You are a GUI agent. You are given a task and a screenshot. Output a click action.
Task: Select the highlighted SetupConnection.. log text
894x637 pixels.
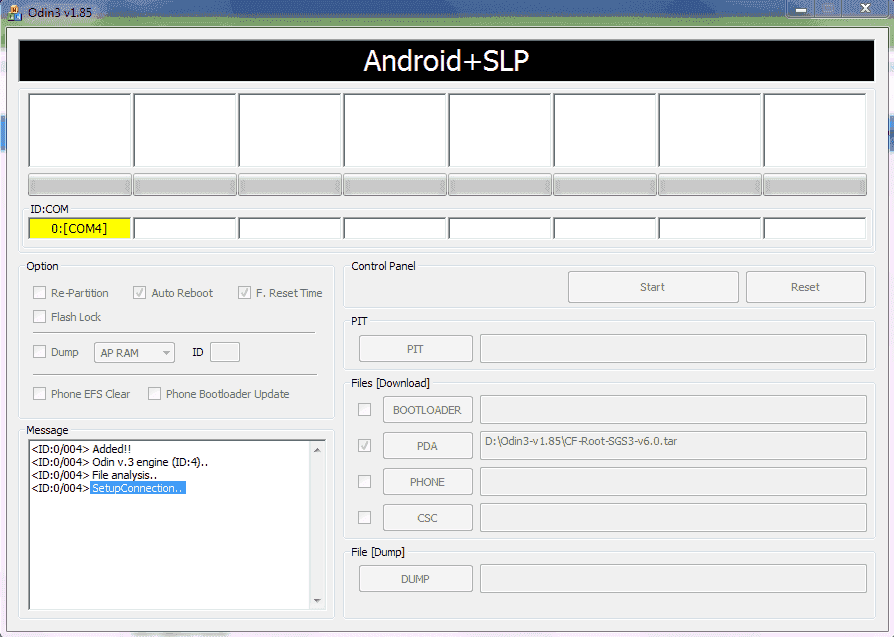click(x=137, y=488)
